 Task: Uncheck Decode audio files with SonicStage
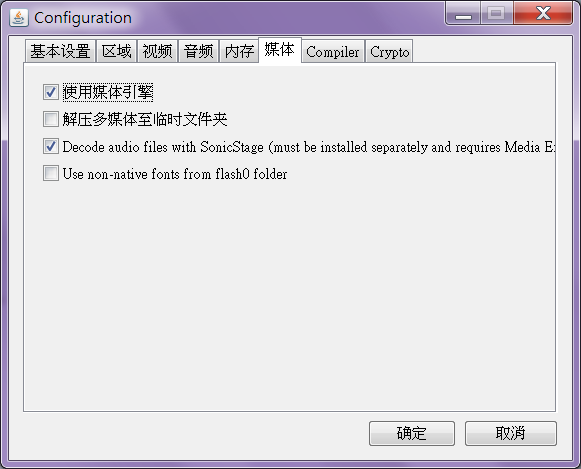pyautogui.click(x=51, y=146)
